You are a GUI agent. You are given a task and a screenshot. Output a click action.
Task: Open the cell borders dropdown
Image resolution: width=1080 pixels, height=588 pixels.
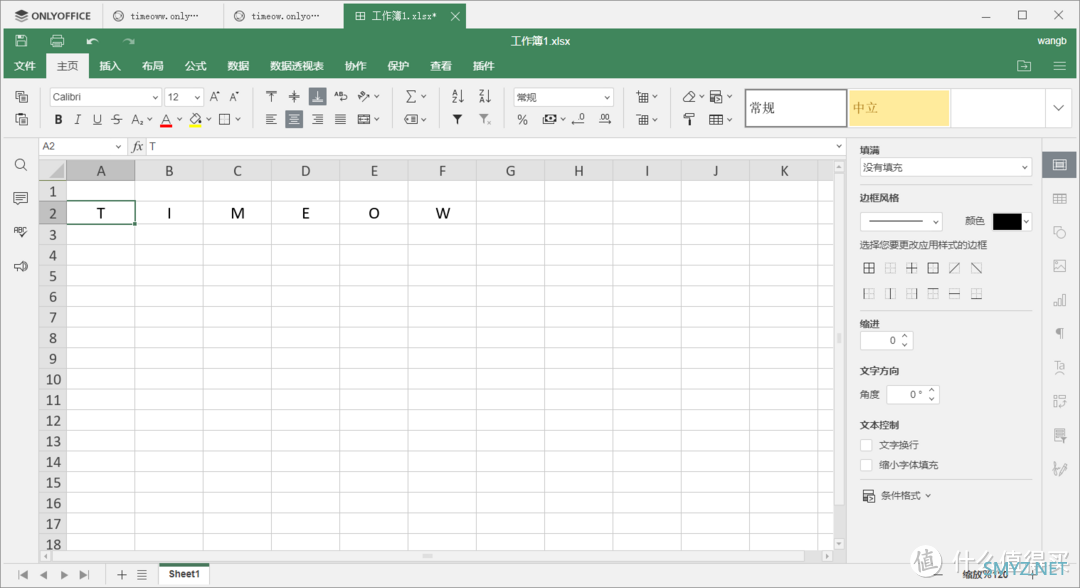point(238,120)
